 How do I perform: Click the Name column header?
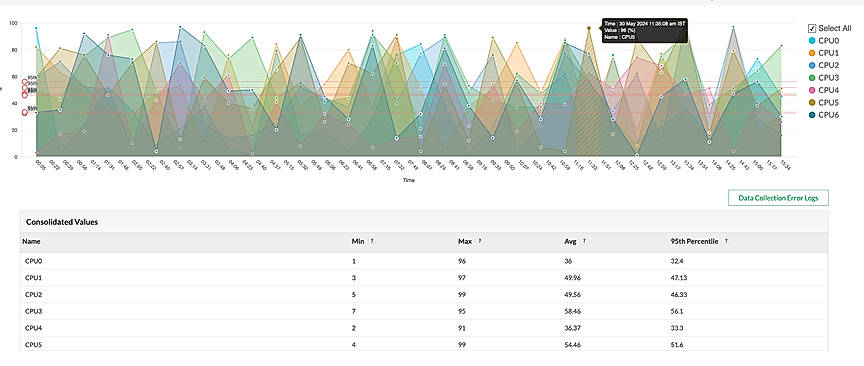click(x=31, y=241)
